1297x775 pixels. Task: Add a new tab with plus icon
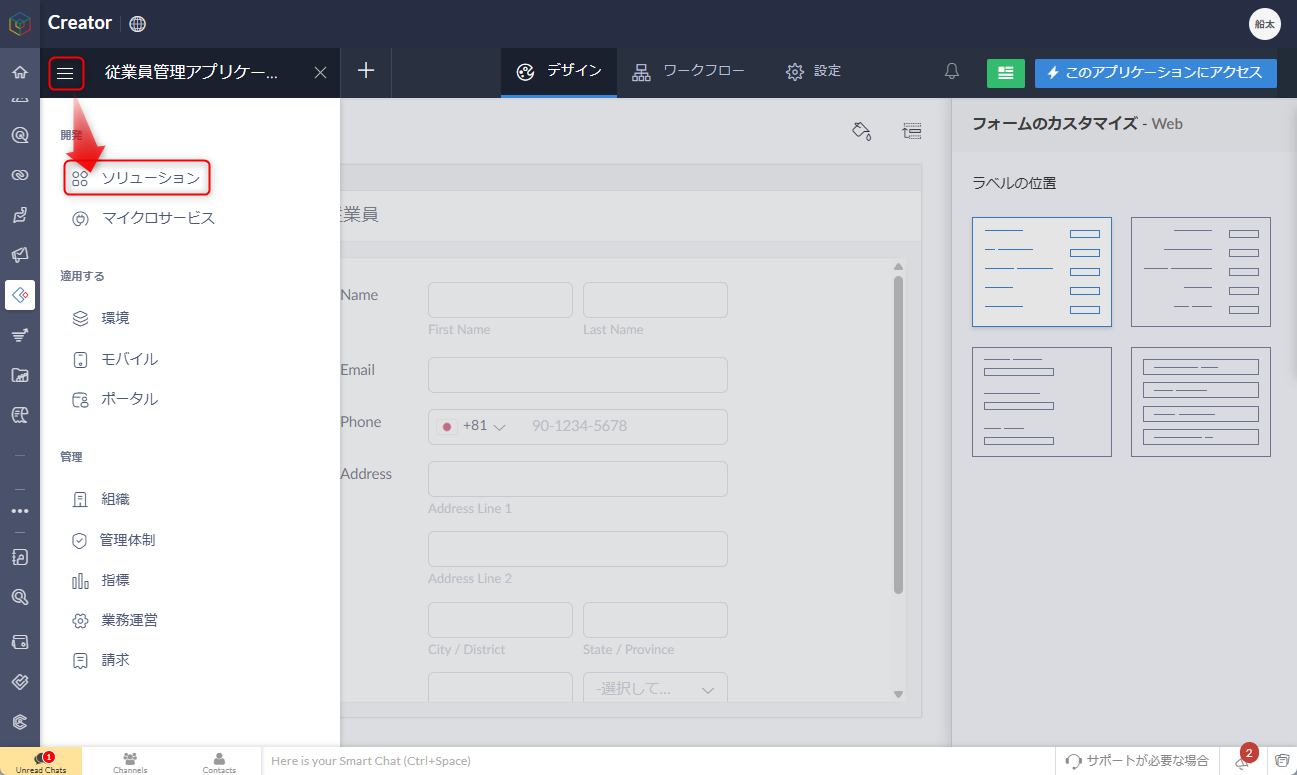[x=366, y=71]
